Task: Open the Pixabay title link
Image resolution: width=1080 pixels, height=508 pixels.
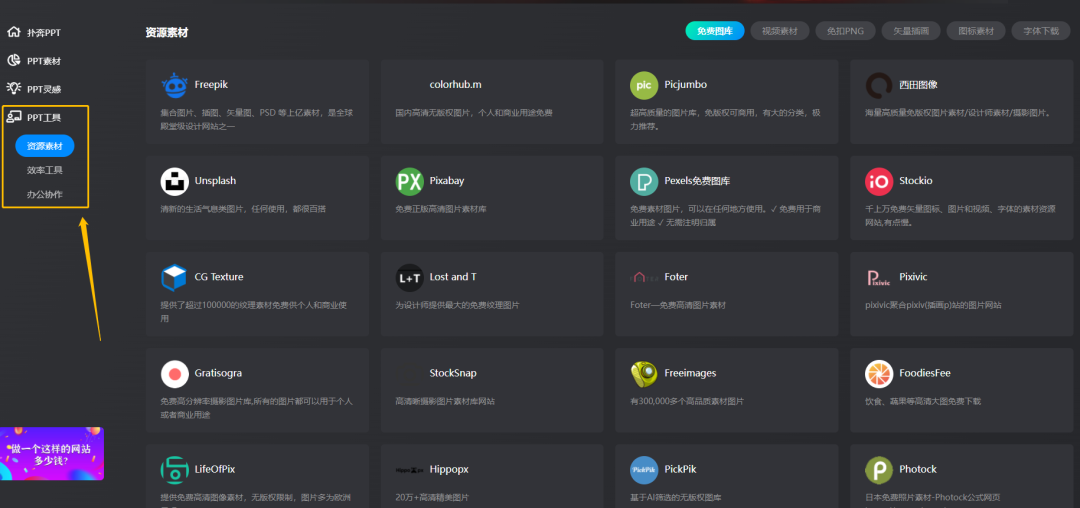Action: [447, 180]
